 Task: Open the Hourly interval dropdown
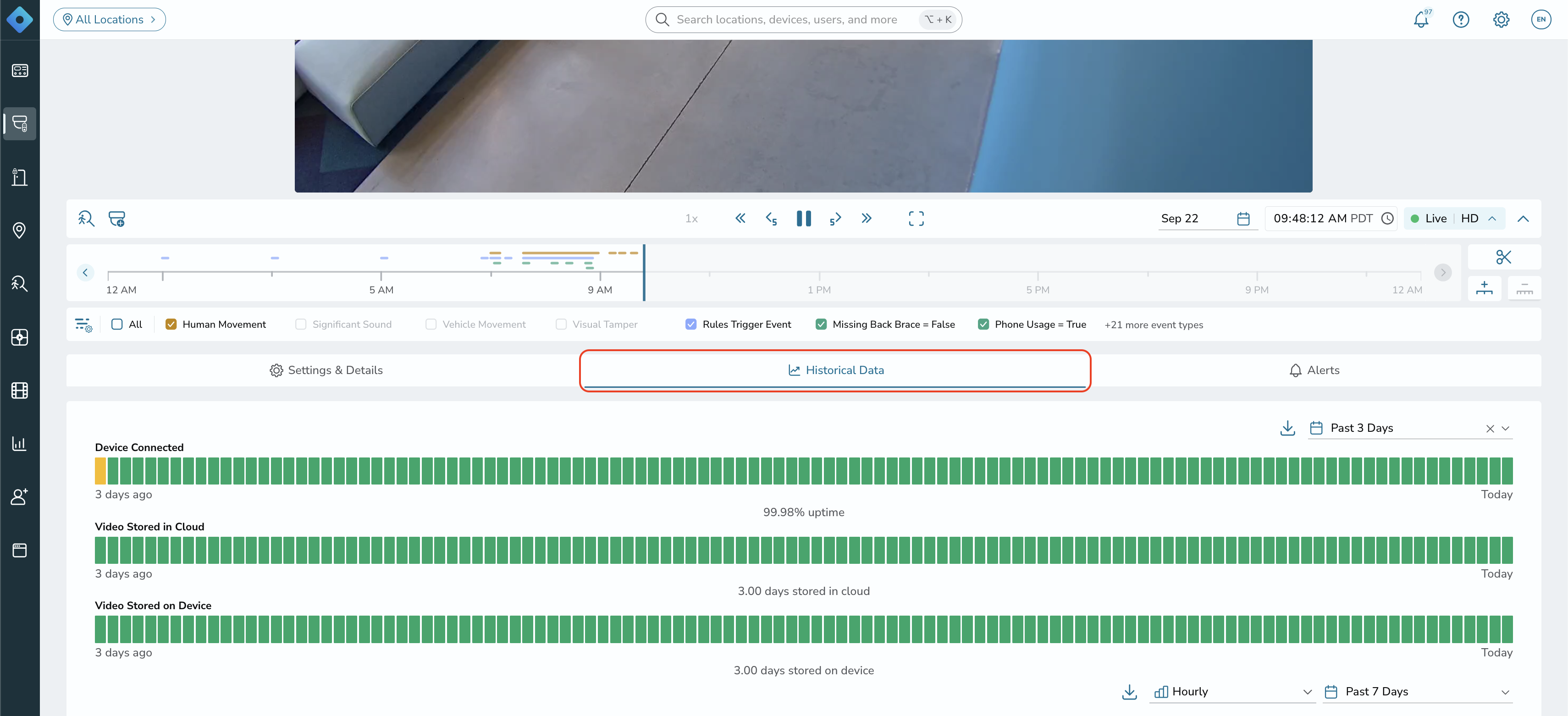point(1232,692)
